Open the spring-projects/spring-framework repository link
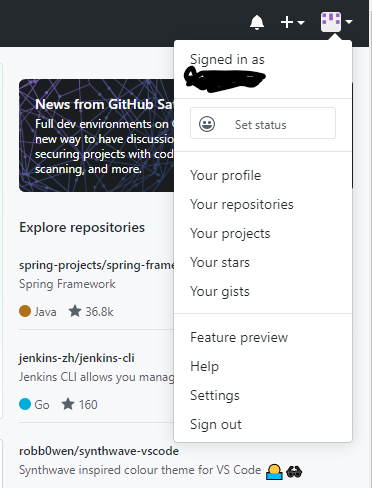The height and width of the screenshot is (488, 372). [x=97, y=265]
